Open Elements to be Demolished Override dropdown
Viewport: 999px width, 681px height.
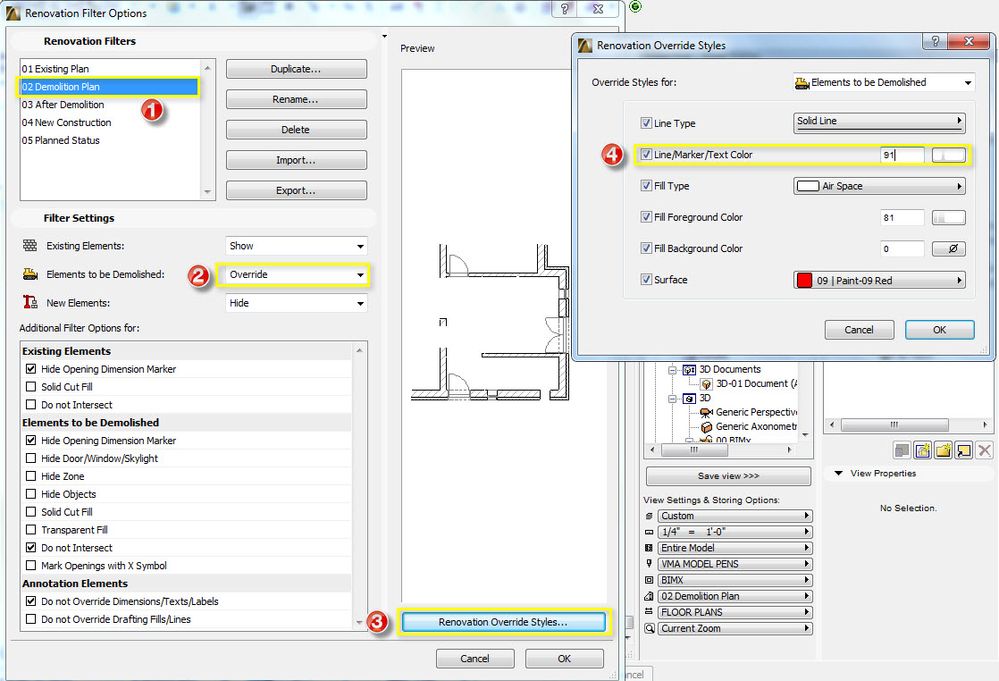296,275
